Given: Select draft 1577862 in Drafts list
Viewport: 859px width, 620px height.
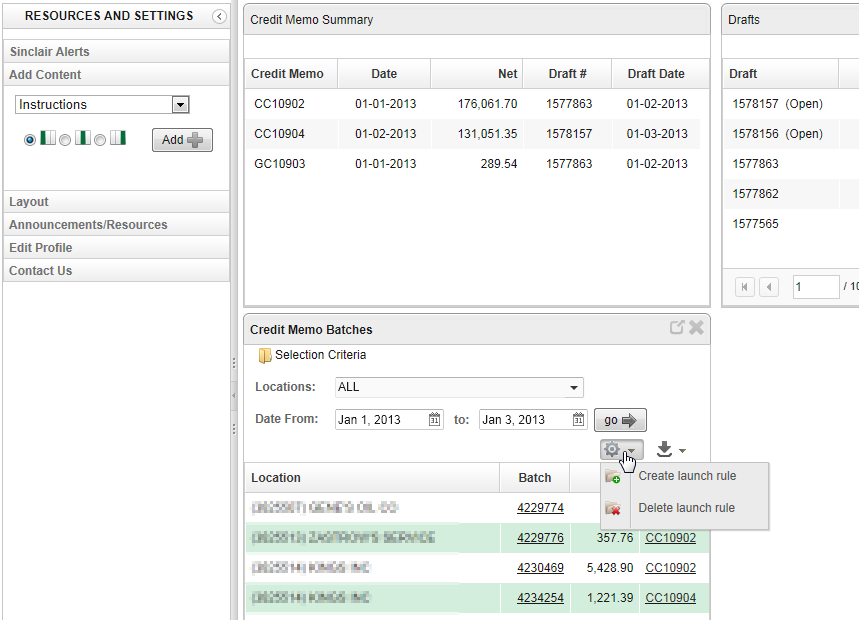Looking at the screenshot, I should point(755,194).
